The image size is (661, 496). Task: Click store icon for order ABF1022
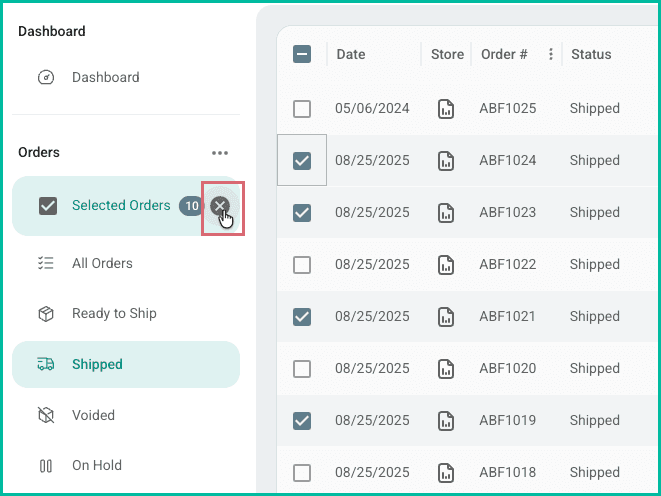tap(446, 265)
